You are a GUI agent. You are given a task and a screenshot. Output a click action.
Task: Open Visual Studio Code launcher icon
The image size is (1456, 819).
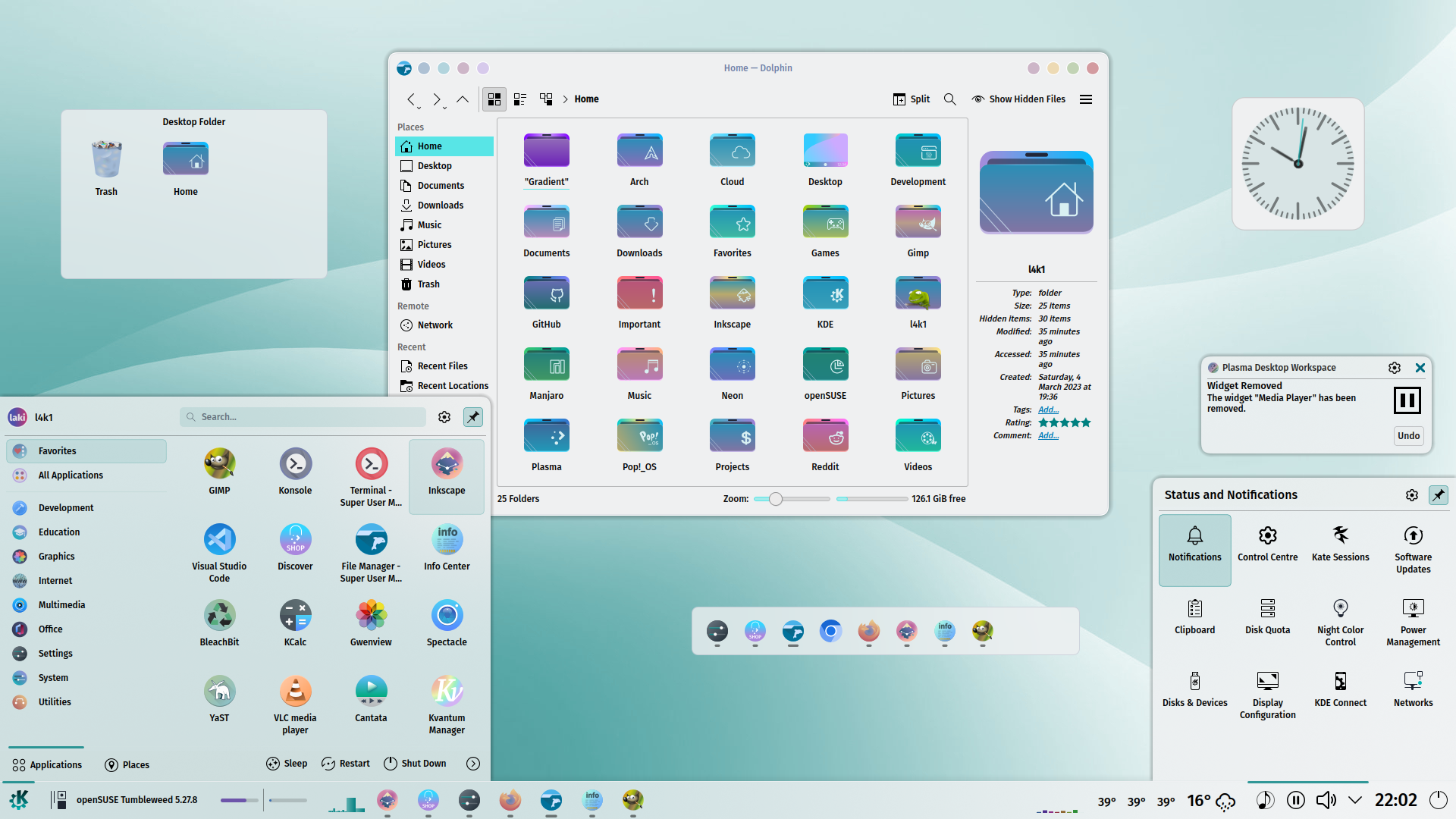click(219, 552)
